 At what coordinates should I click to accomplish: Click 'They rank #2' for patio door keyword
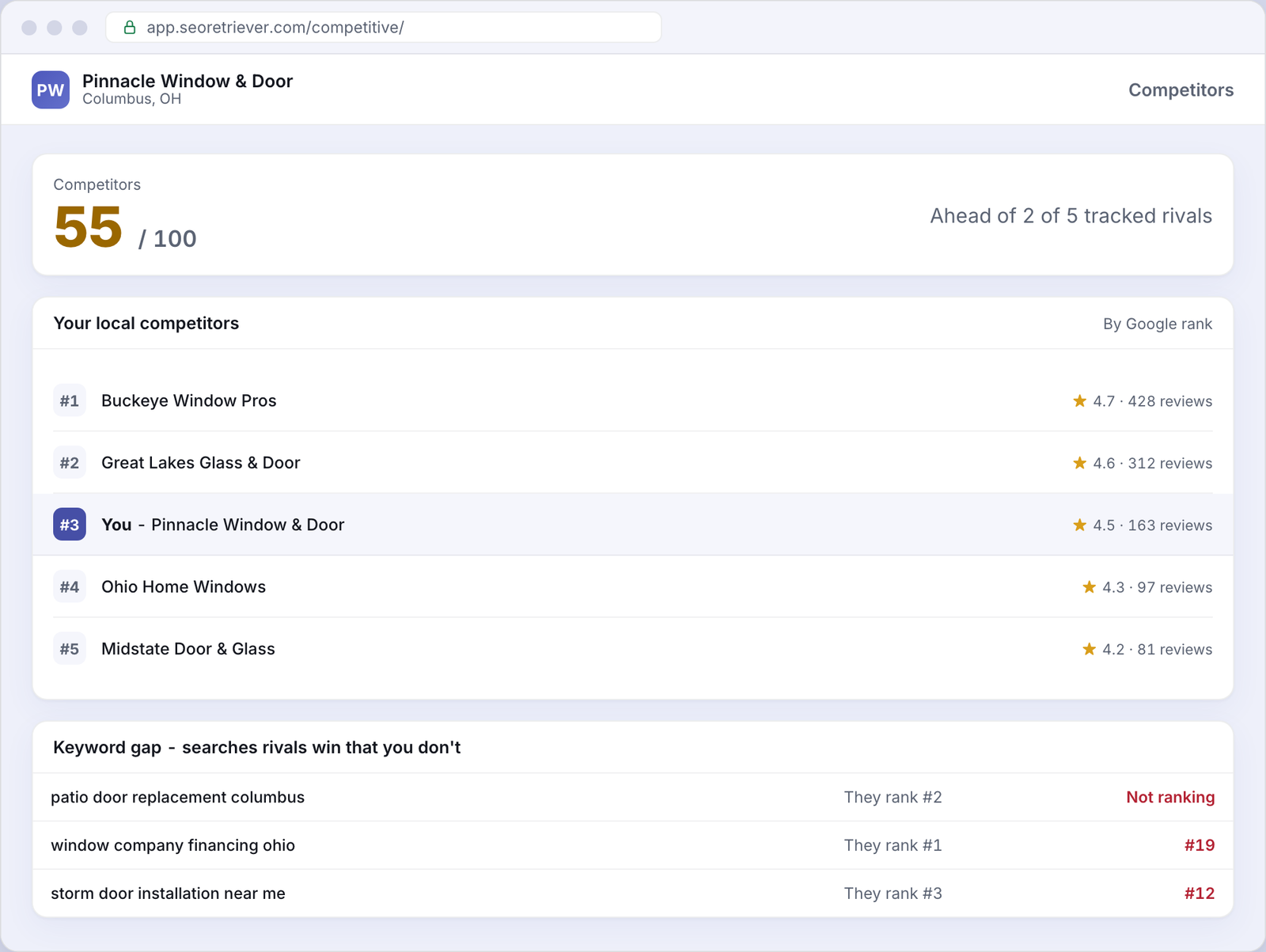coord(893,797)
